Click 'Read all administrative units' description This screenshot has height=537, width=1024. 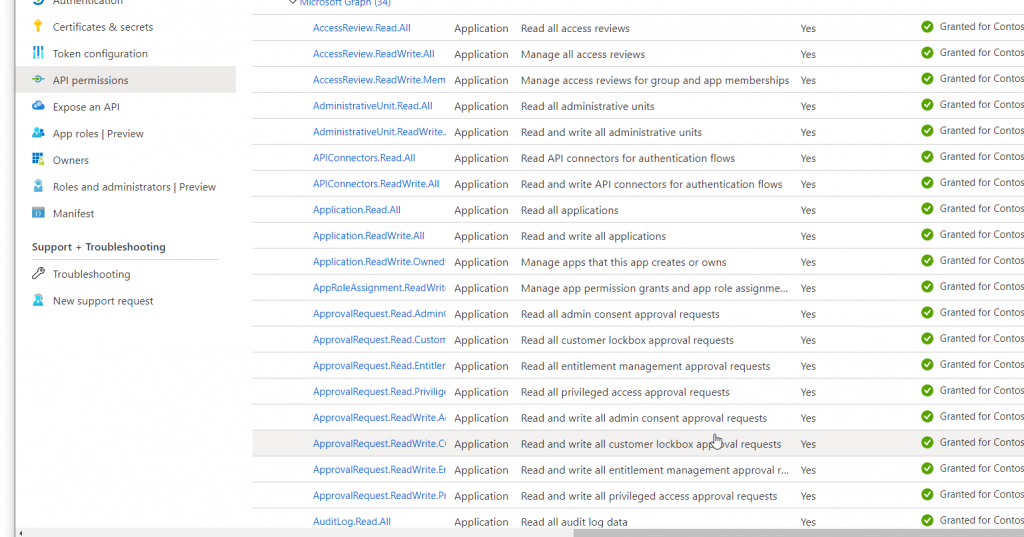click(587, 106)
